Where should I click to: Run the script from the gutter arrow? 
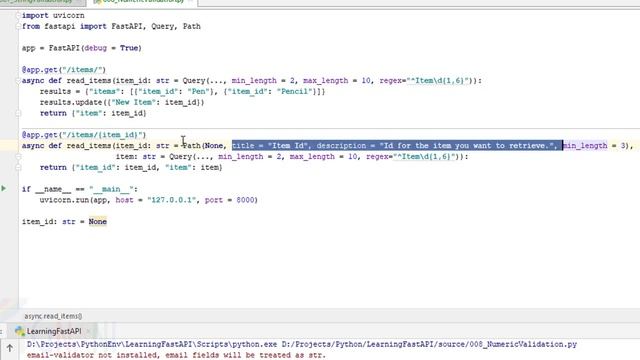pyautogui.click(x=4, y=189)
